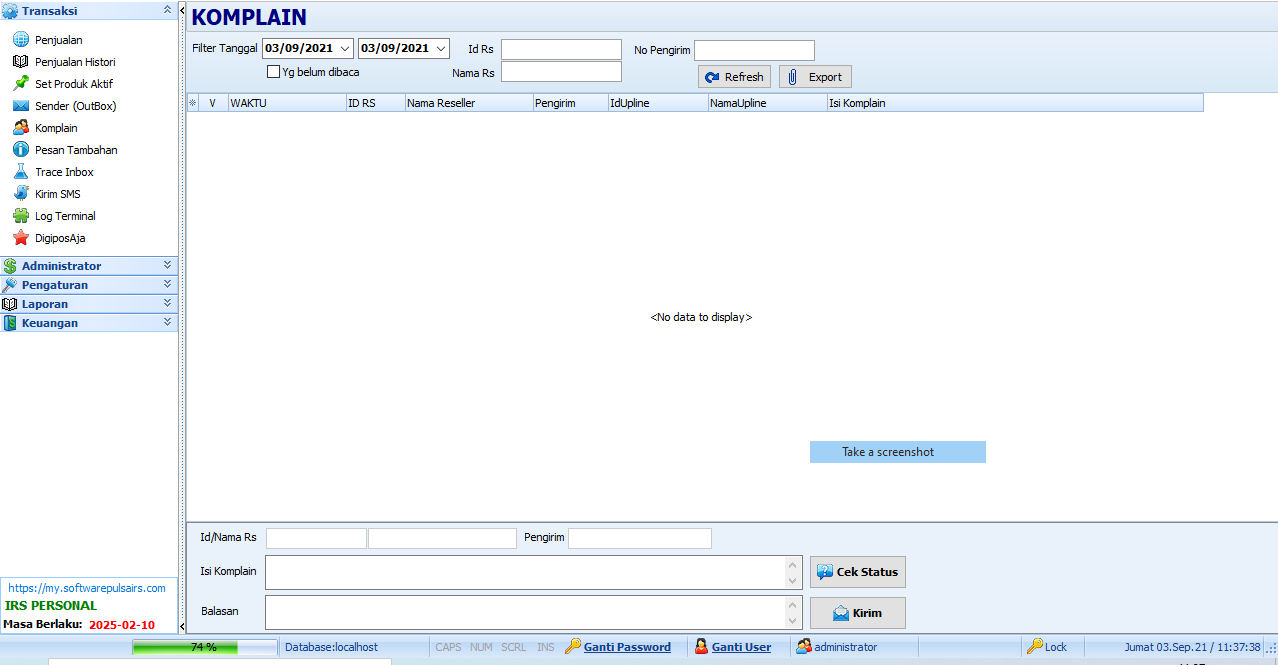The image size is (1278, 665).
Task: Open Penjualan from the sidebar globe icon
Action: pos(20,40)
